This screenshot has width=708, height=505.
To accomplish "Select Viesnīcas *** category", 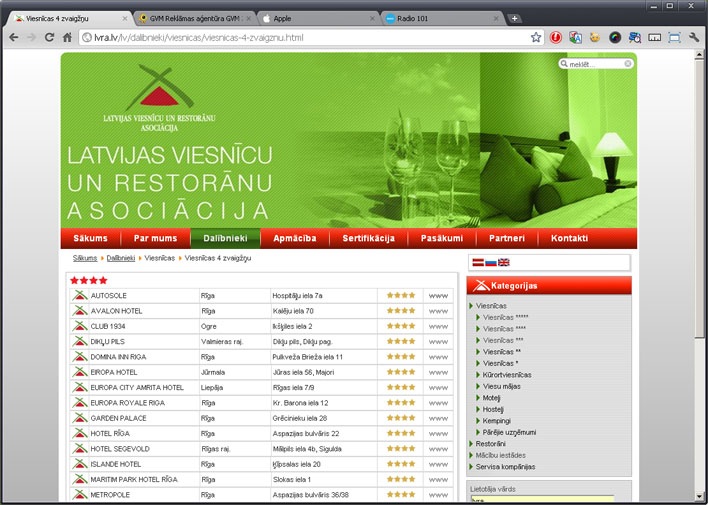I will coord(503,340).
